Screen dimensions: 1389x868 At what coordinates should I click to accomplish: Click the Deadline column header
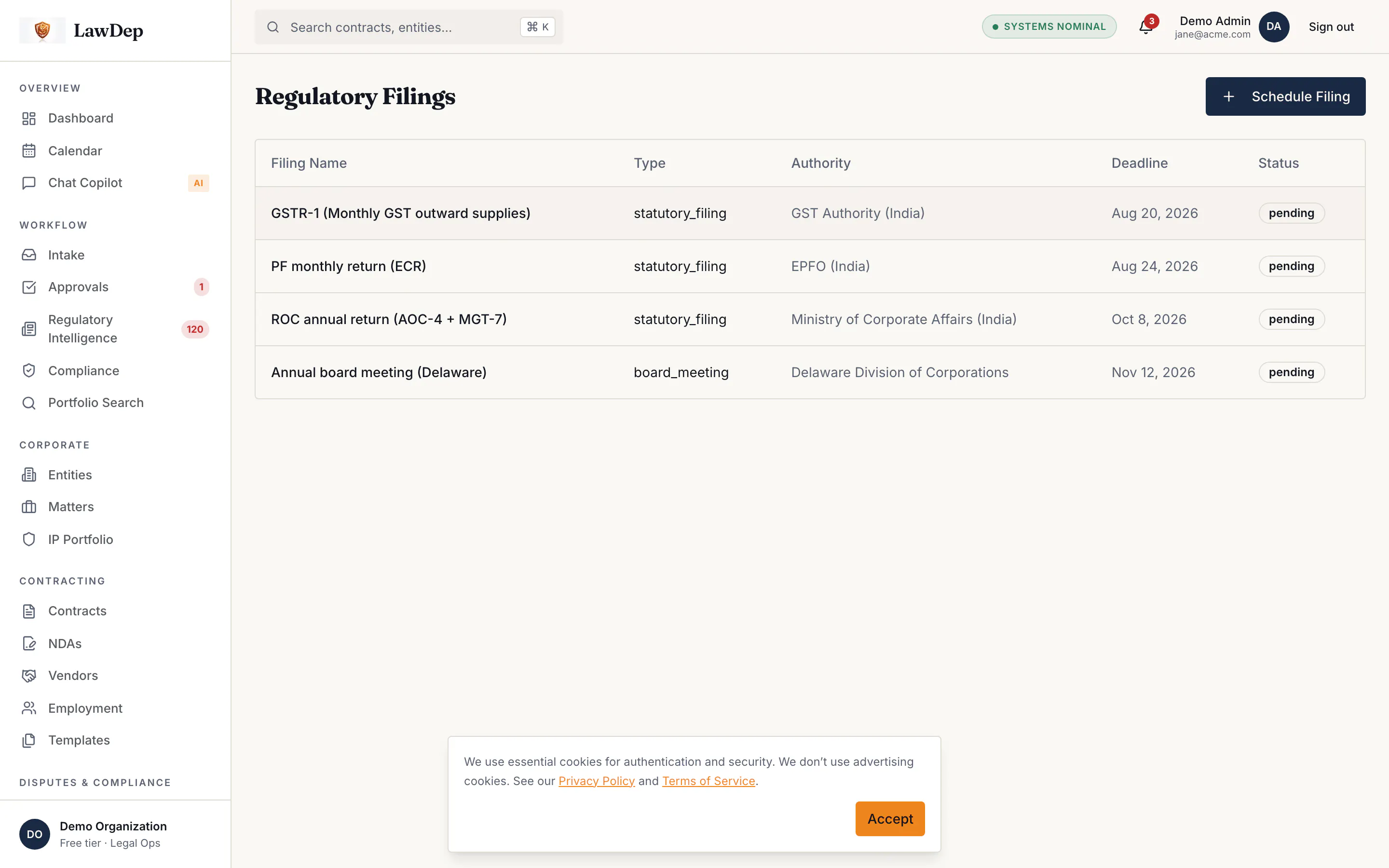1139,163
